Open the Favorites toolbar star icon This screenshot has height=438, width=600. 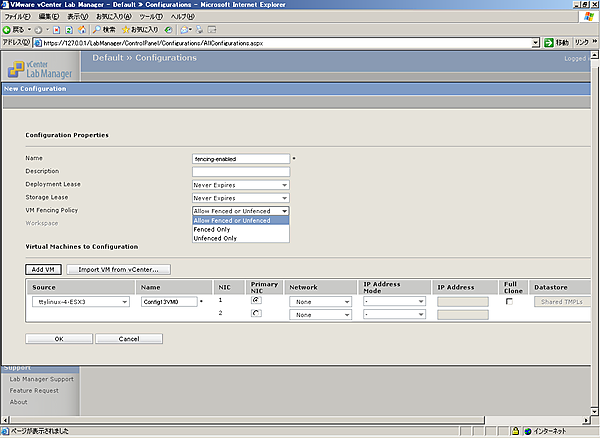pos(125,30)
